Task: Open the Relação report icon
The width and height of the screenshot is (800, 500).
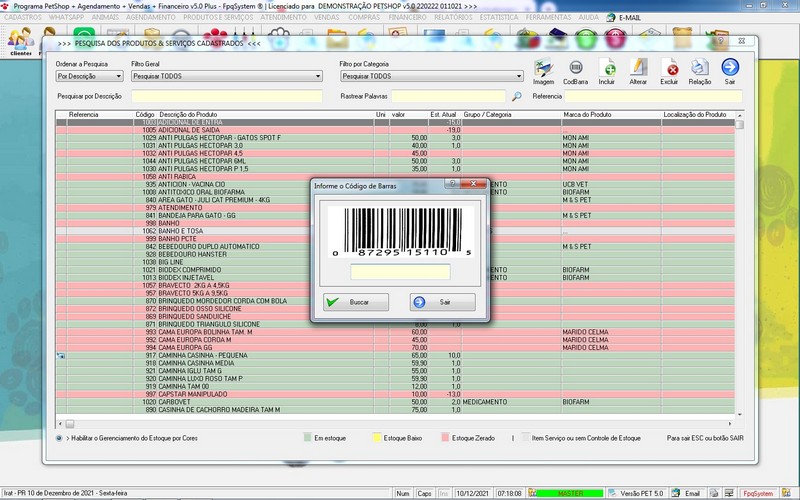Action: [x=699, y=71]
